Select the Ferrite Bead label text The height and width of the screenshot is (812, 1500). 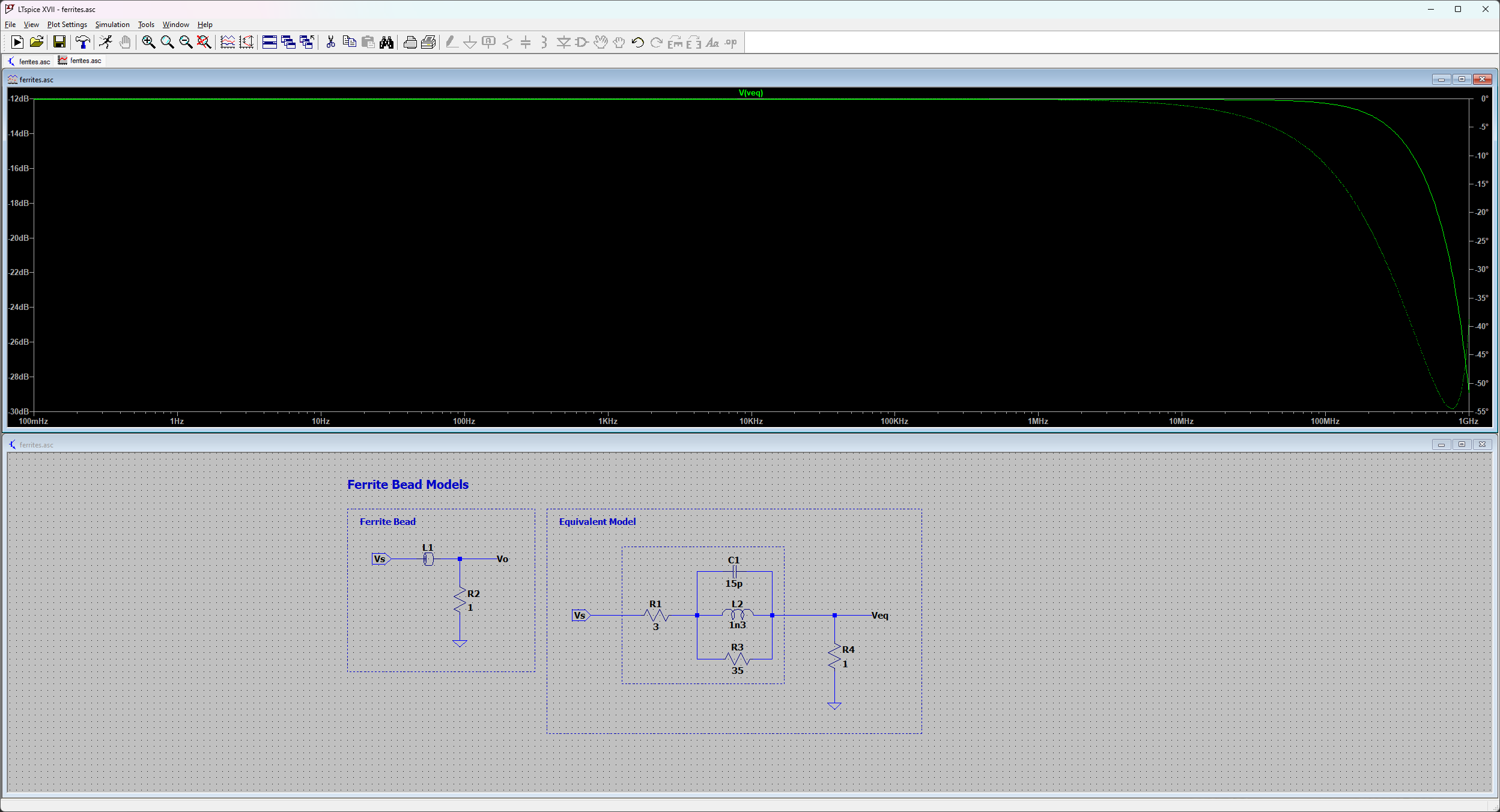[x=387, y=522]
